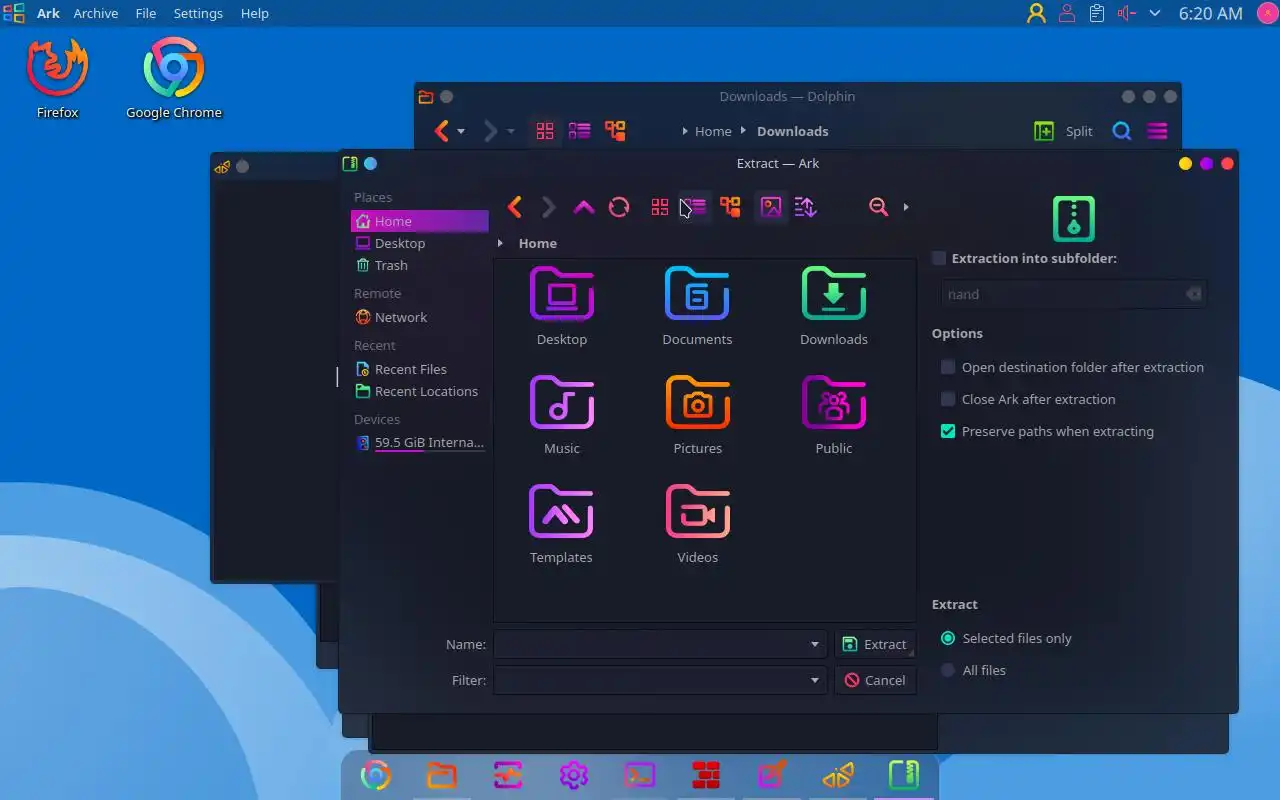Click Dolphin's Split view button

click(x=1064, y=131)
